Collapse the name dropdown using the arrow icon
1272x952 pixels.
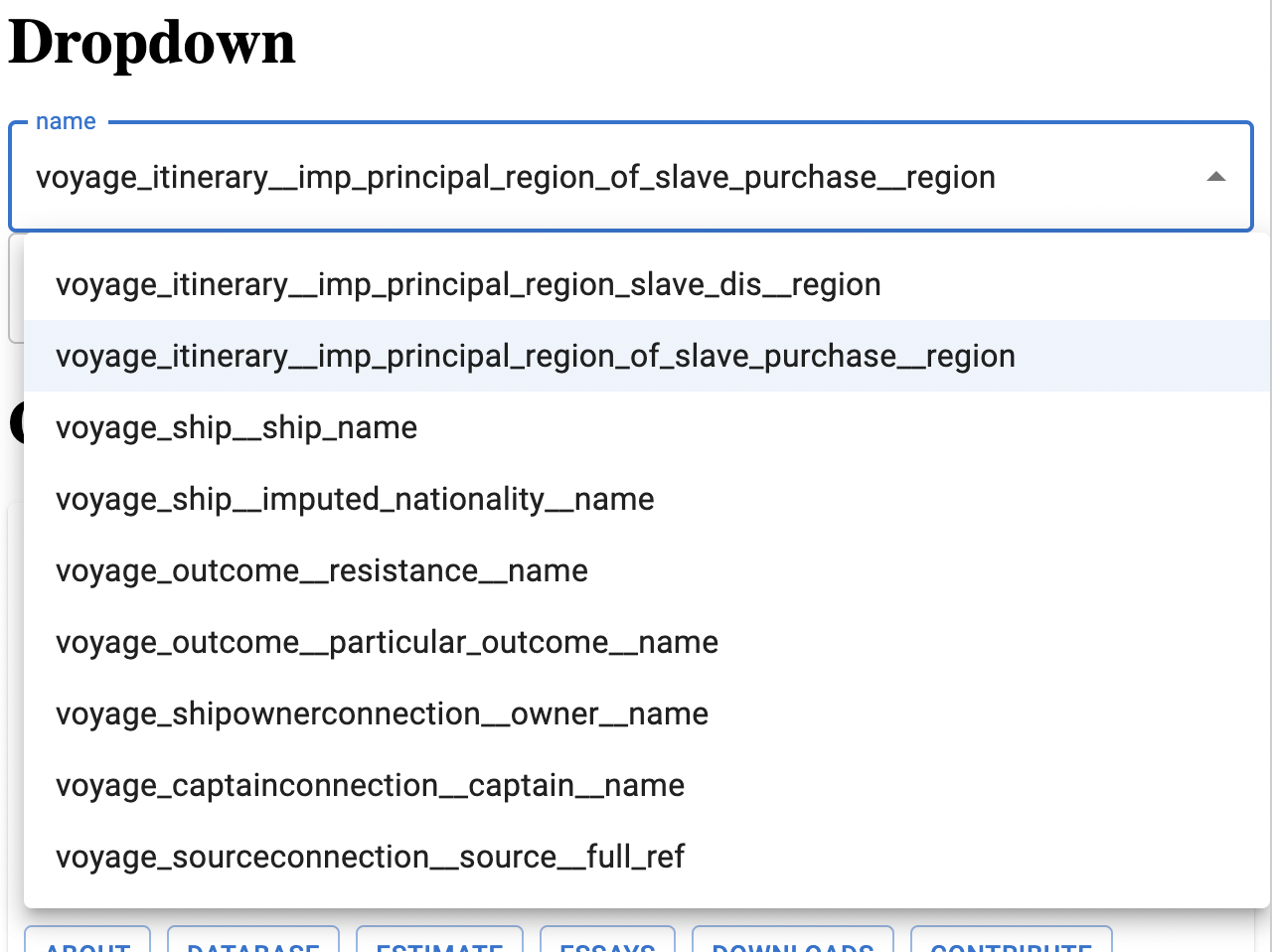pyautogui.click(x=1216, y=176)
